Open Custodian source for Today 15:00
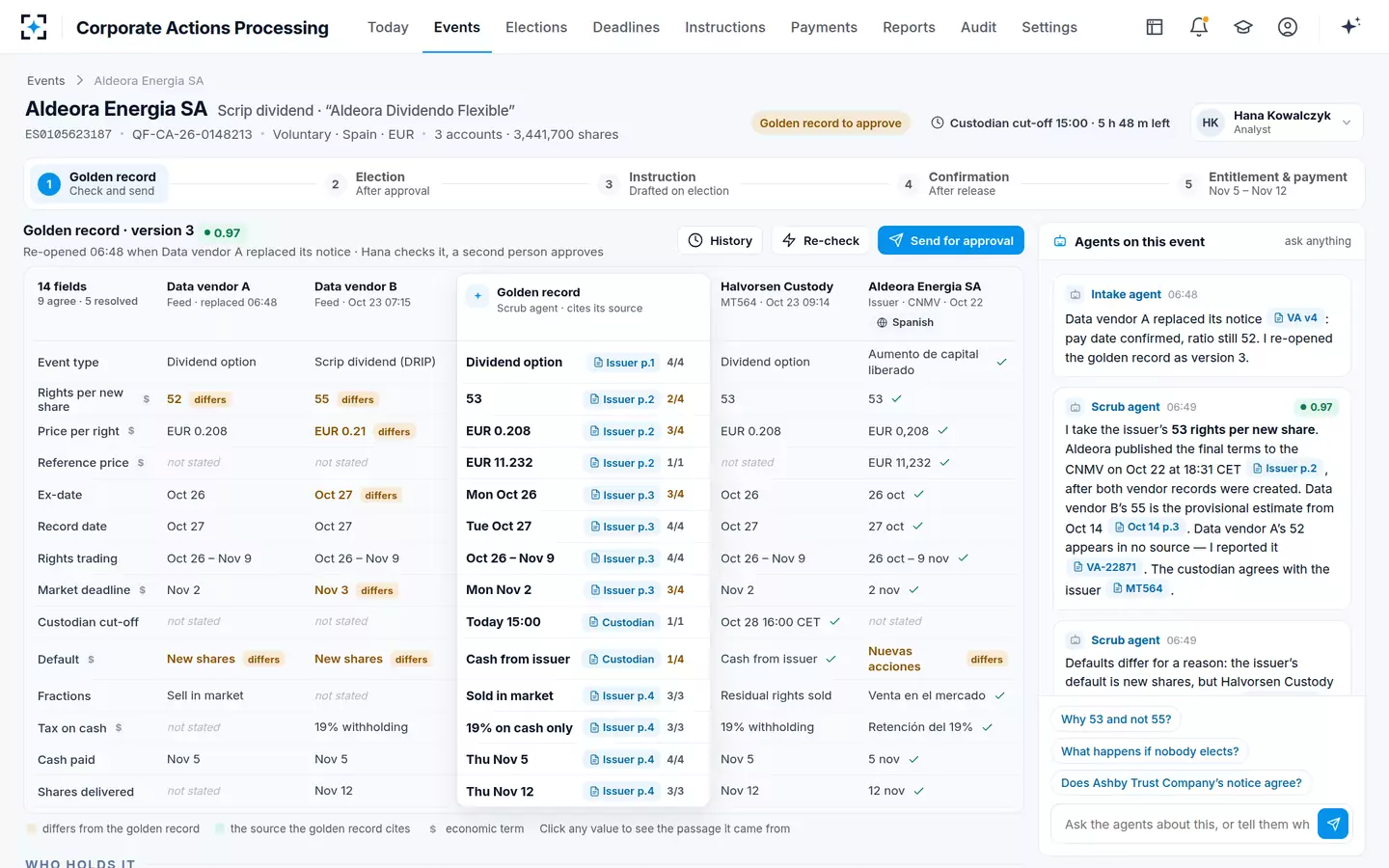 [621, 622]
